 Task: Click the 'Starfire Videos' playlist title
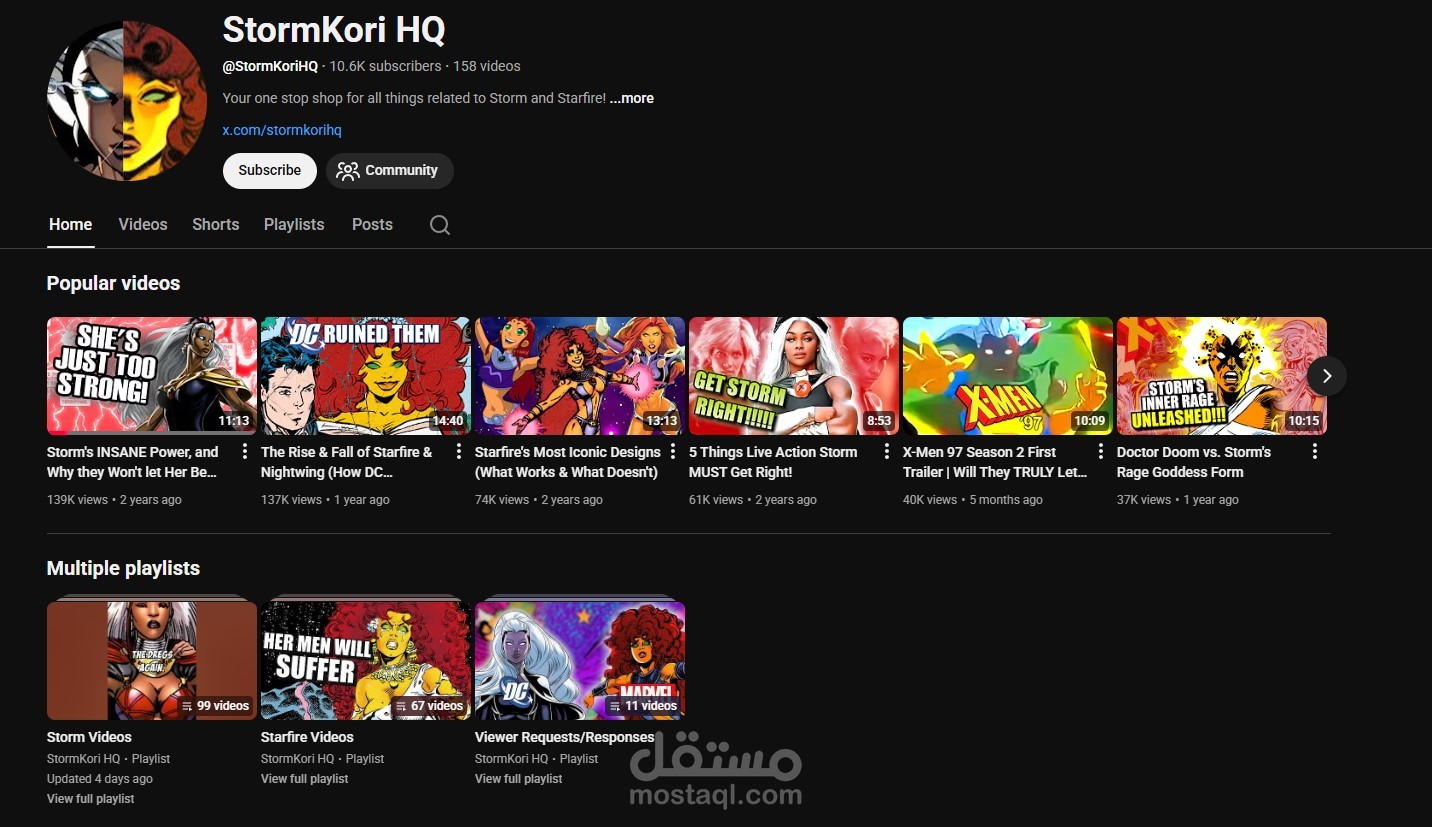tap(307, 737)
